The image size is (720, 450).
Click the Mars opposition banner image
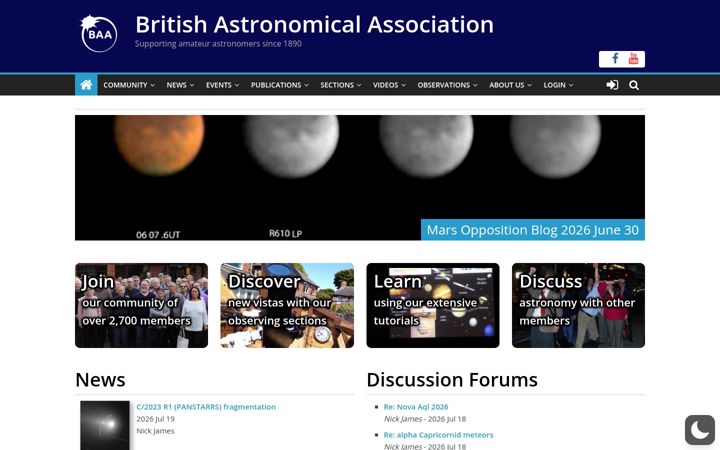pos(360,177)
